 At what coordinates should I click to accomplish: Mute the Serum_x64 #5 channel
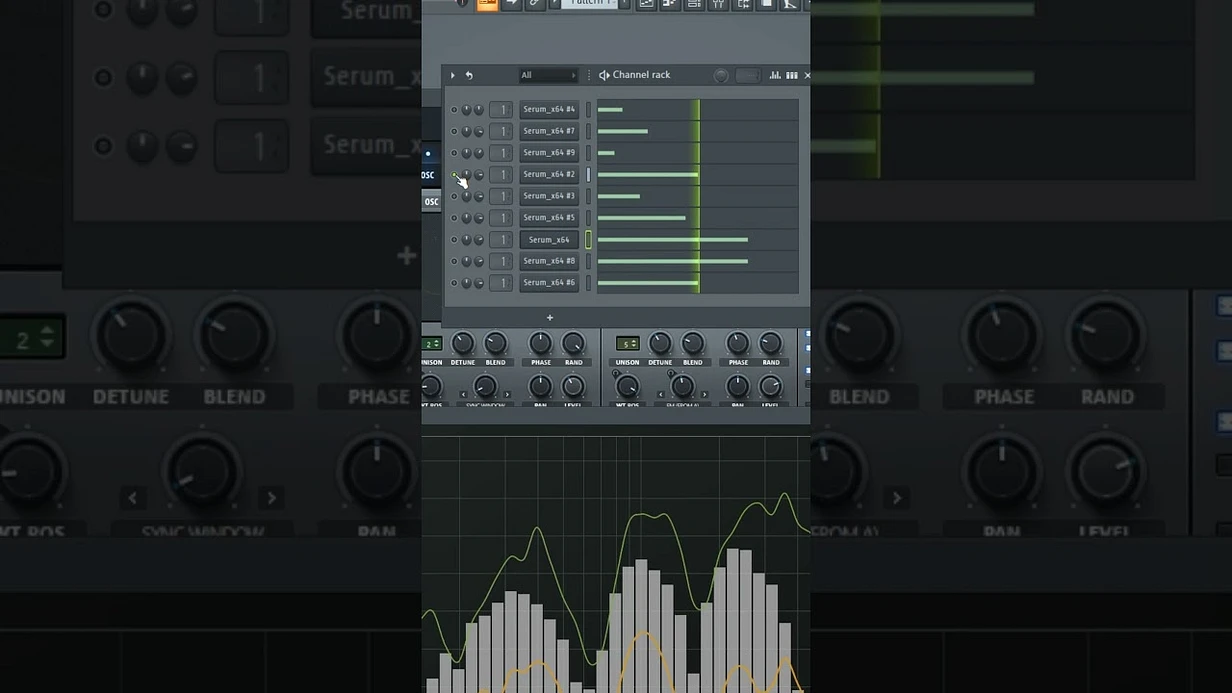coord(454,218)
